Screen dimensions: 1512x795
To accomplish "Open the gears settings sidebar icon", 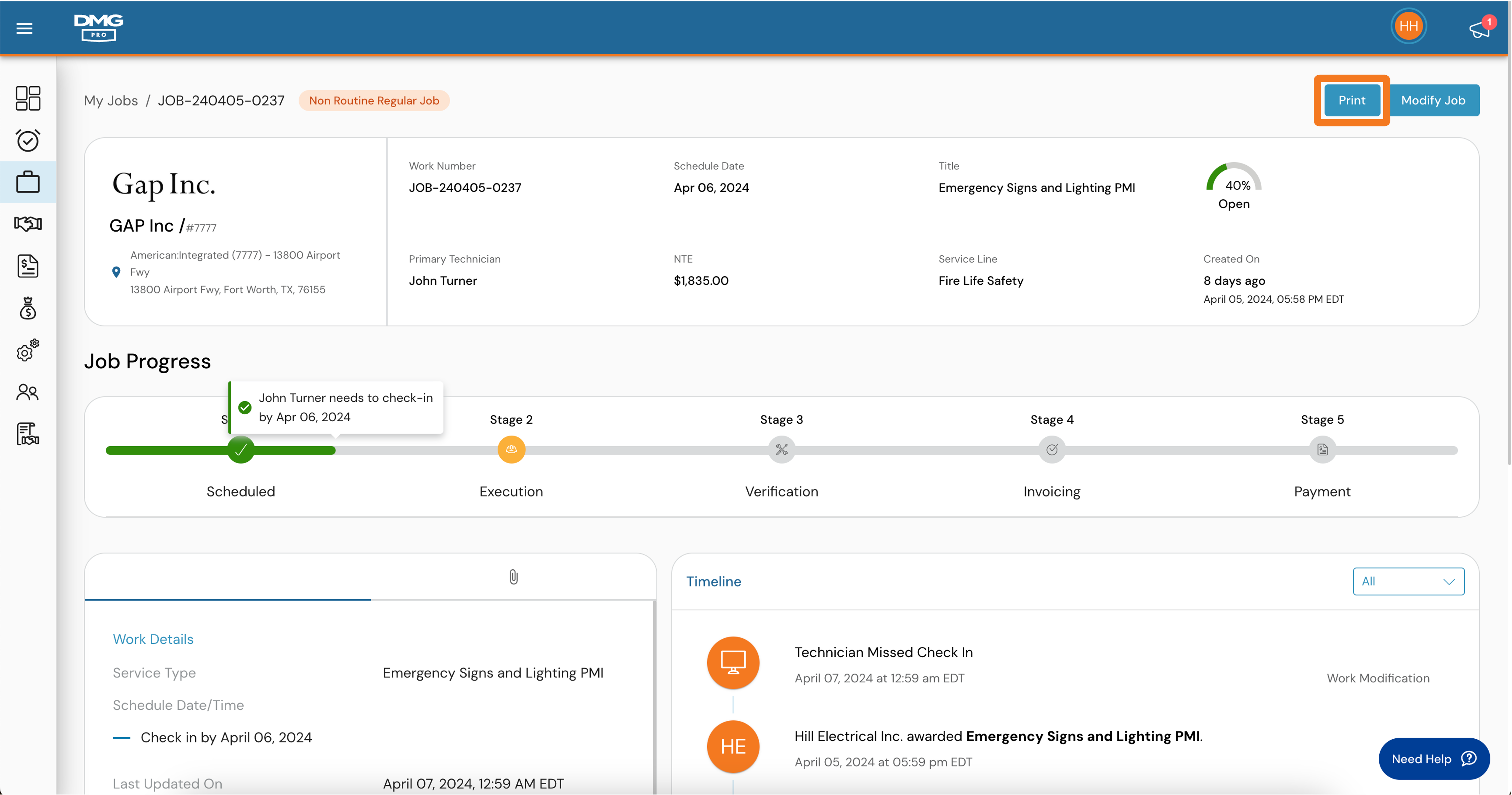I will coord(27,350).
